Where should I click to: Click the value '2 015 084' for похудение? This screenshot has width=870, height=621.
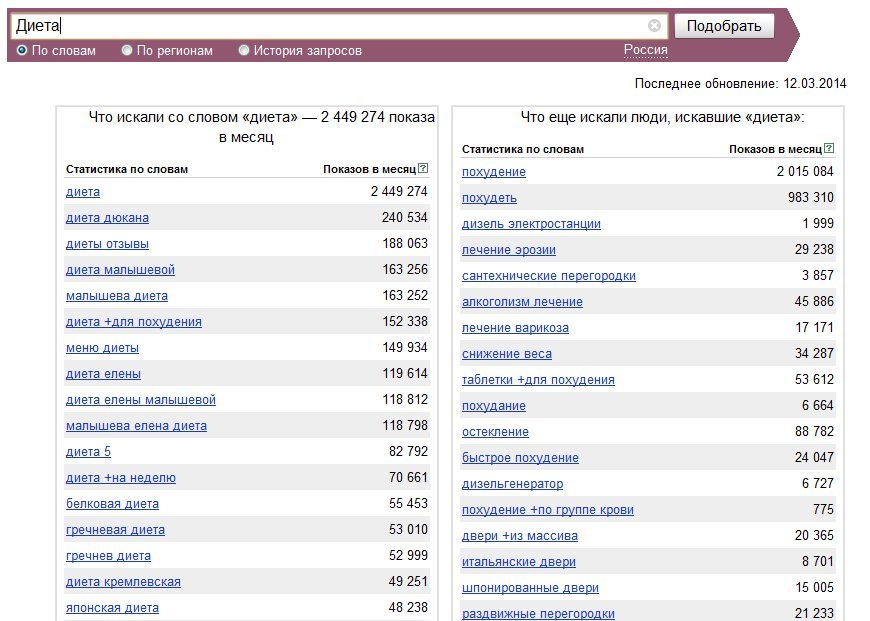pos(805,171)
